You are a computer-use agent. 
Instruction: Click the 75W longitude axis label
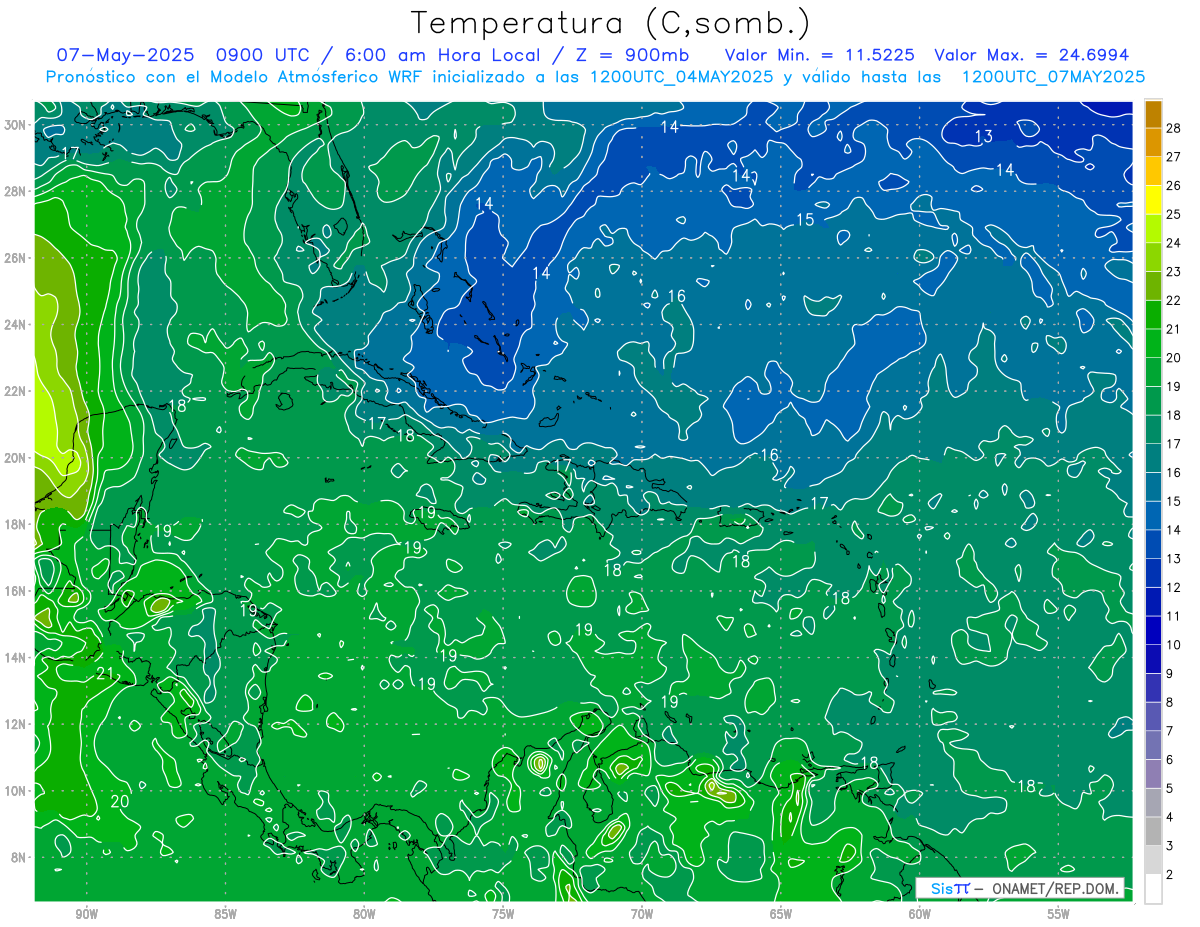click(x=503, y=914)
